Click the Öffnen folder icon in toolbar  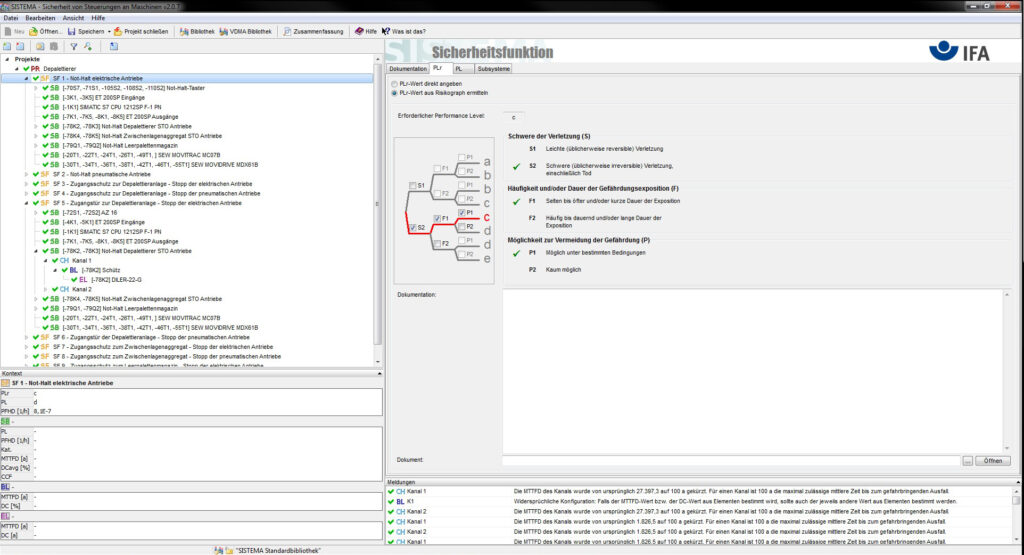coord(33,31)
